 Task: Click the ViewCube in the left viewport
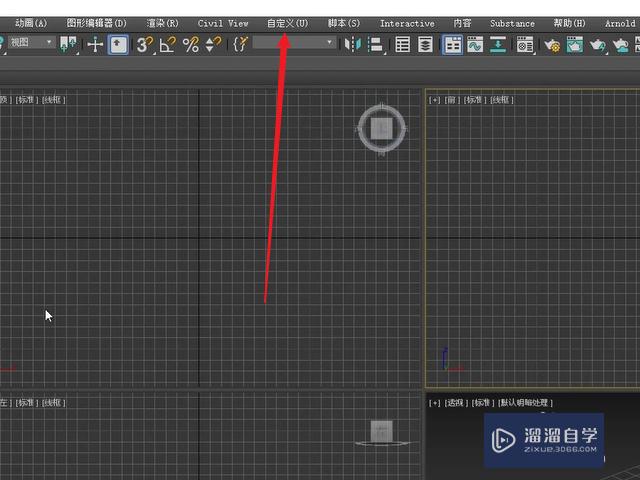382,432
